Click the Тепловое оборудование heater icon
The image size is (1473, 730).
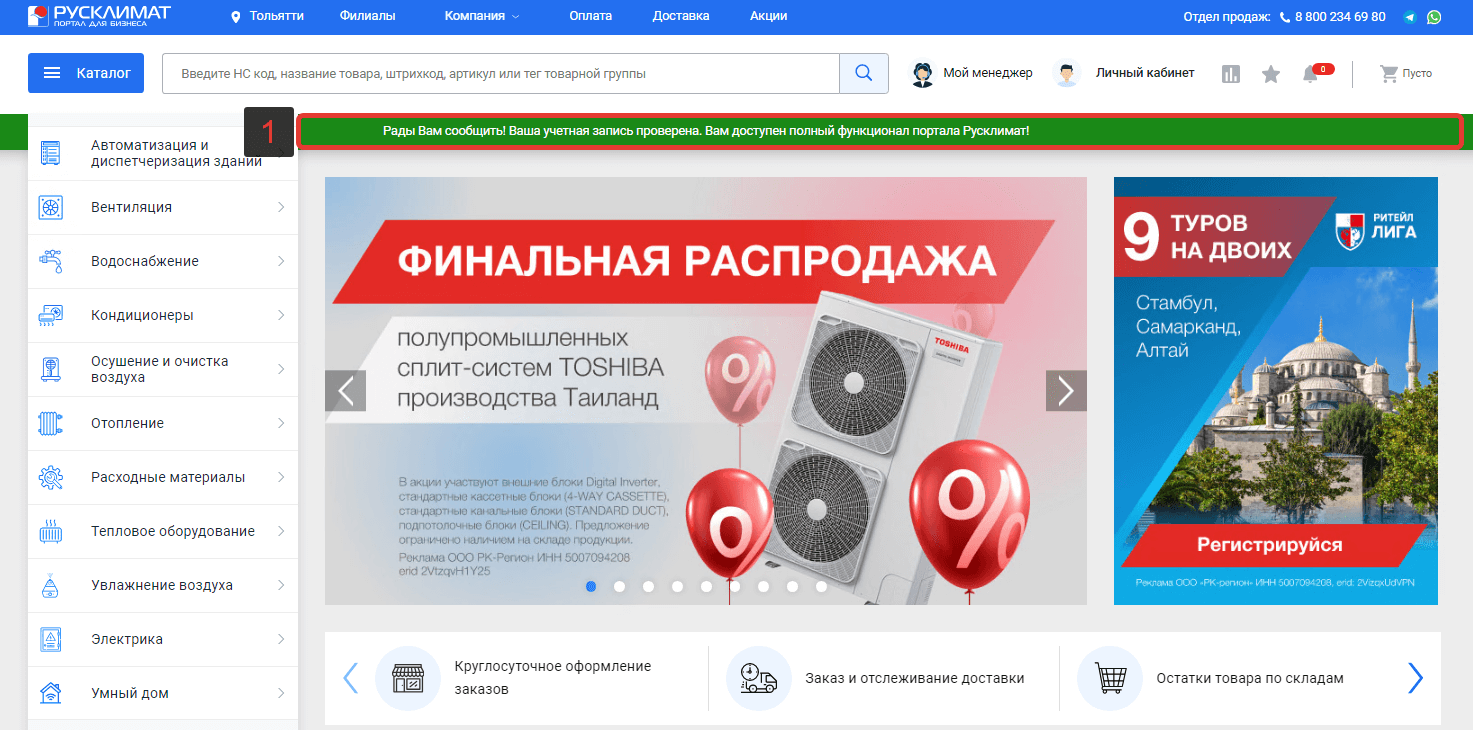click(50, 531)
